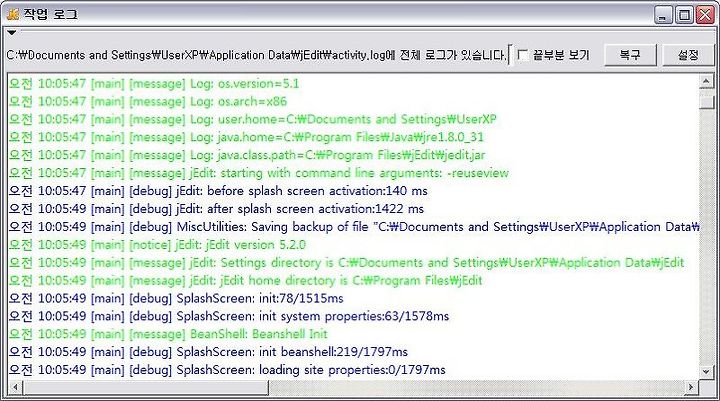This screenshot has height=401, width=720.
Task: Close the 작업 로그 window
Action: 705,15
